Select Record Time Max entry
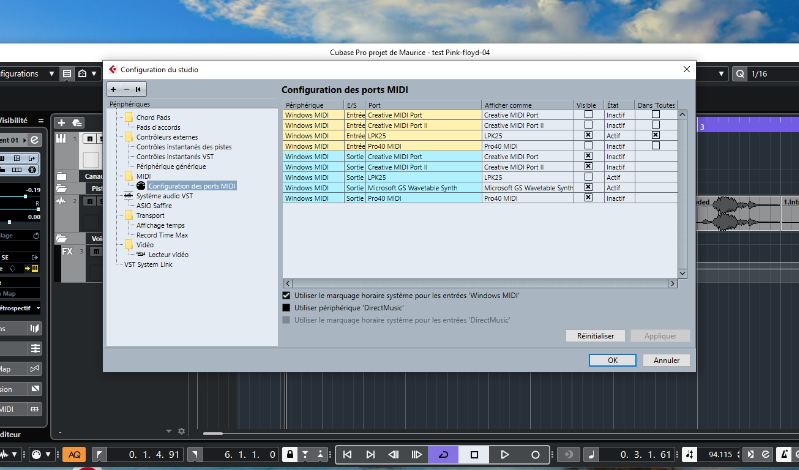Viewport: 799px width, 470px height. 162,235
